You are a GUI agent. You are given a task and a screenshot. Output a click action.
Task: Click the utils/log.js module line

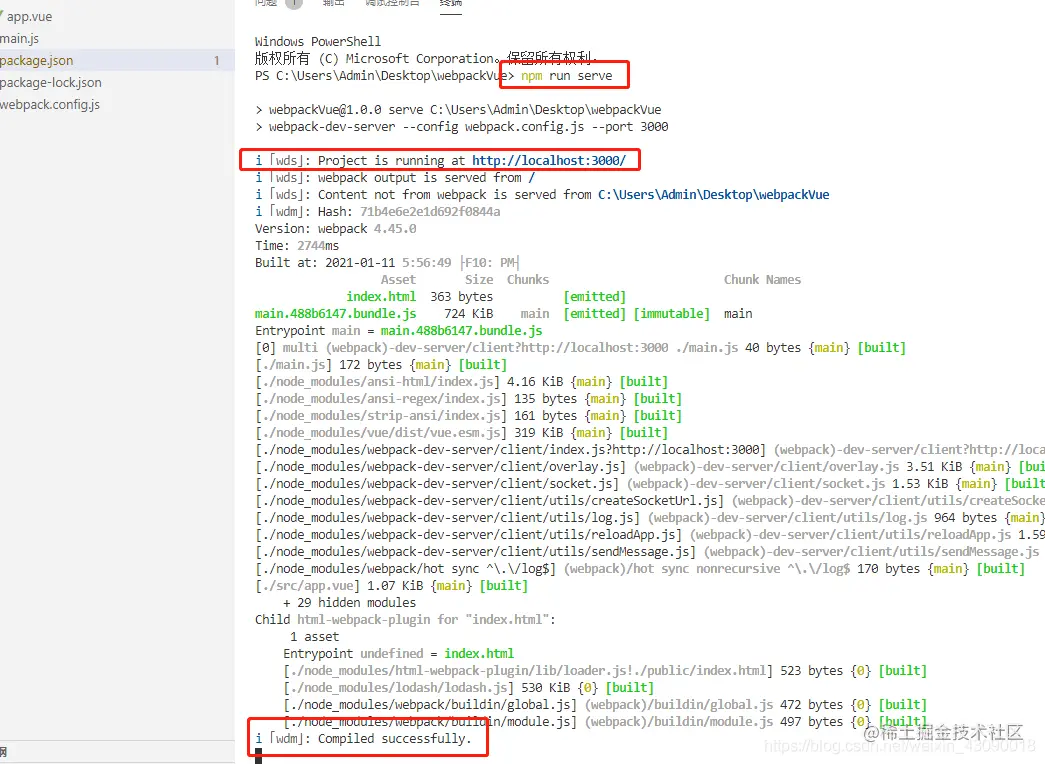coord(650,518)
